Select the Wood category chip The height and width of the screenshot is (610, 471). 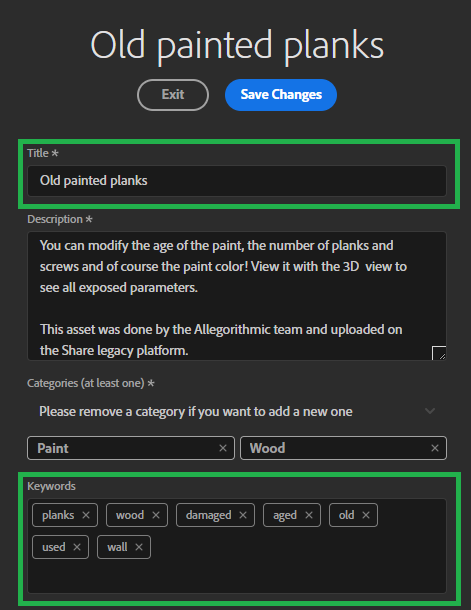343,448
